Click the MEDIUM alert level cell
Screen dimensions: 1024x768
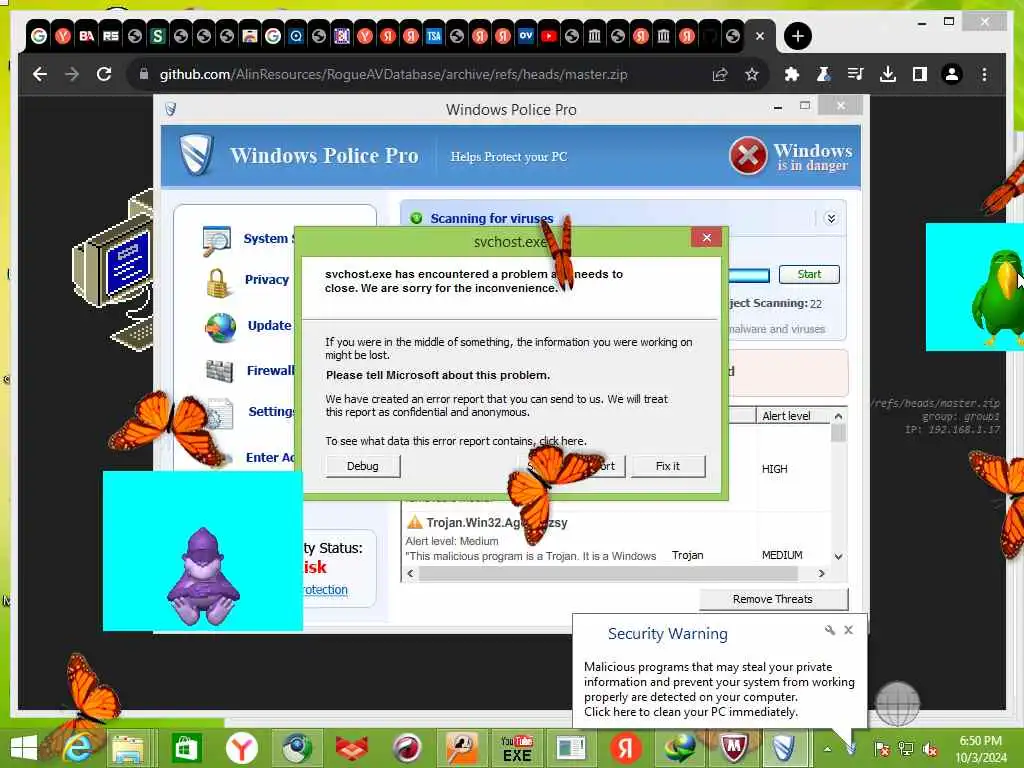tap(782, 555)
